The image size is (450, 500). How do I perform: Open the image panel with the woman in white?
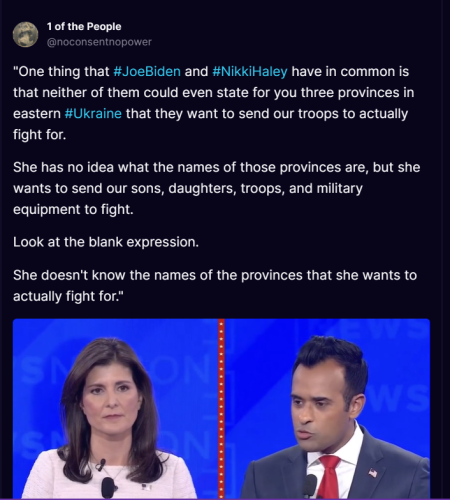(115, 409)
